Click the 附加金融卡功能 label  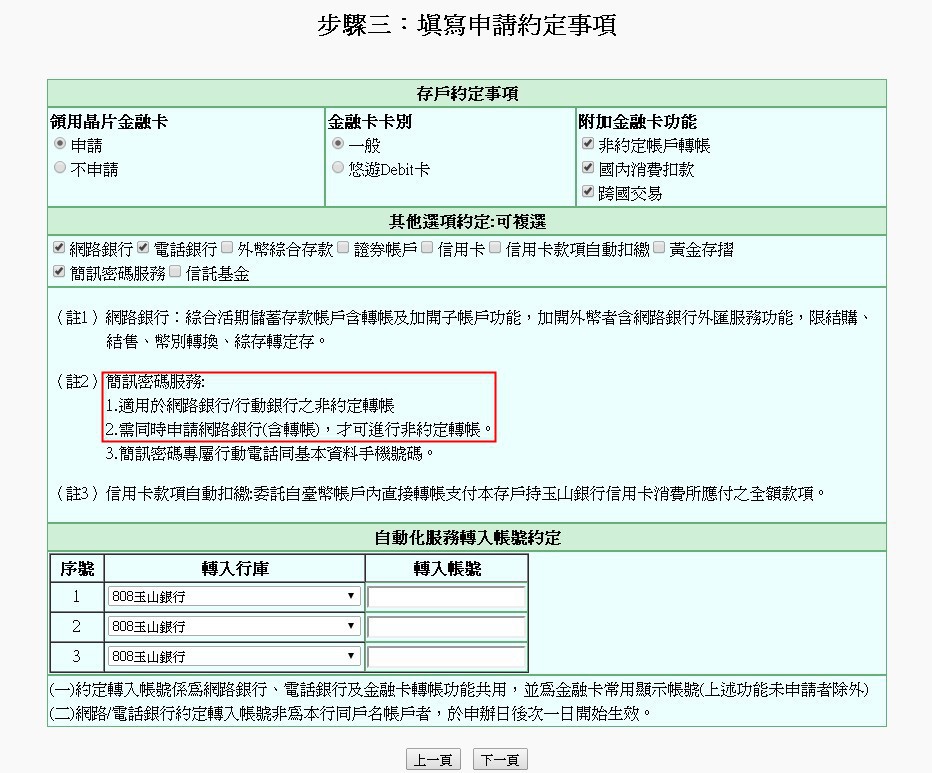[638, 122]
